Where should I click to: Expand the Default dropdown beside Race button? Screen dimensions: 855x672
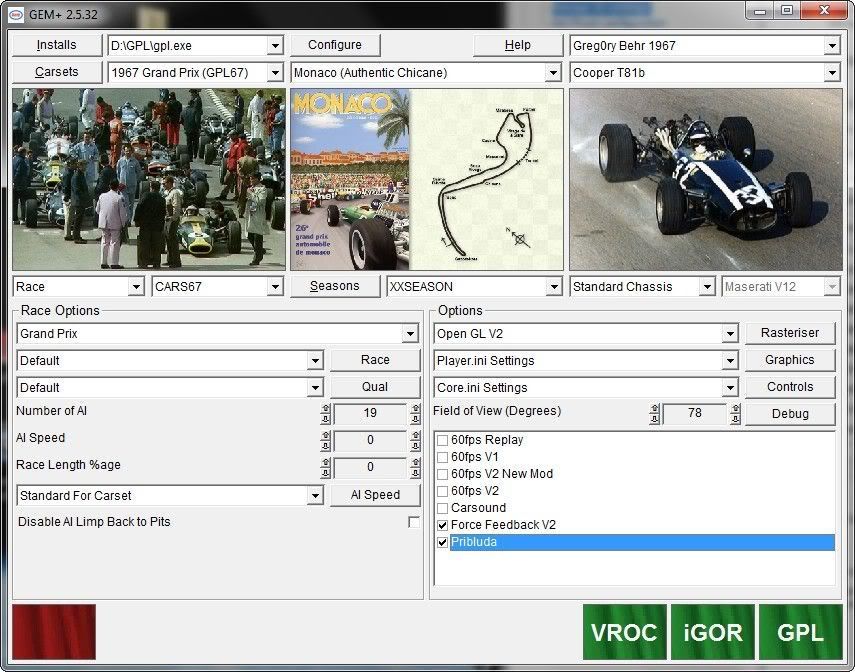[x=315, y=361]
